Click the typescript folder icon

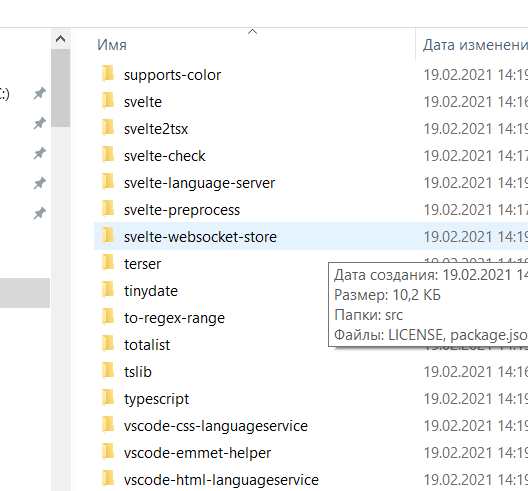pos(108,398)
